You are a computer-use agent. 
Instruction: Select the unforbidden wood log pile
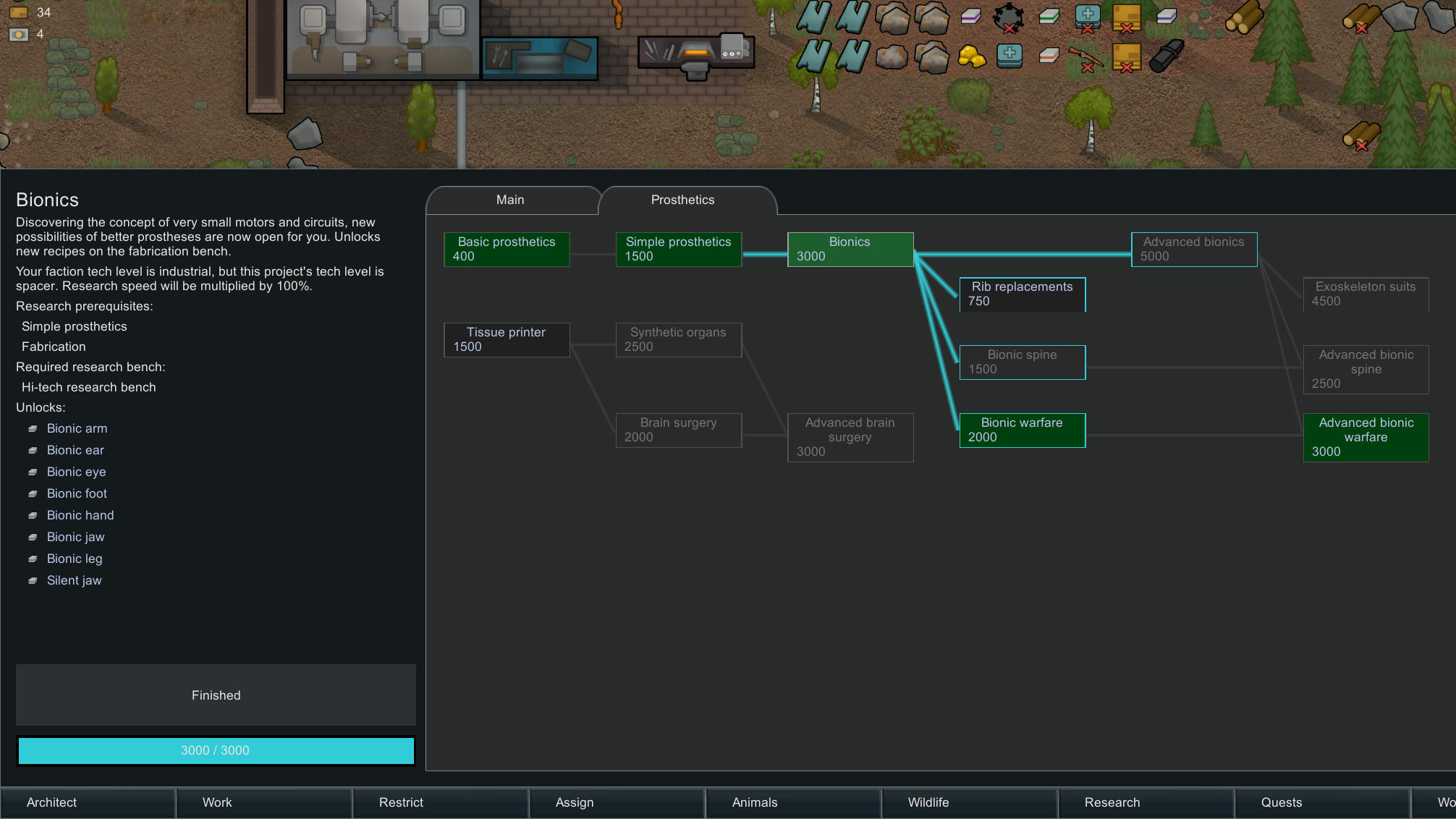tap(1244, 17)
